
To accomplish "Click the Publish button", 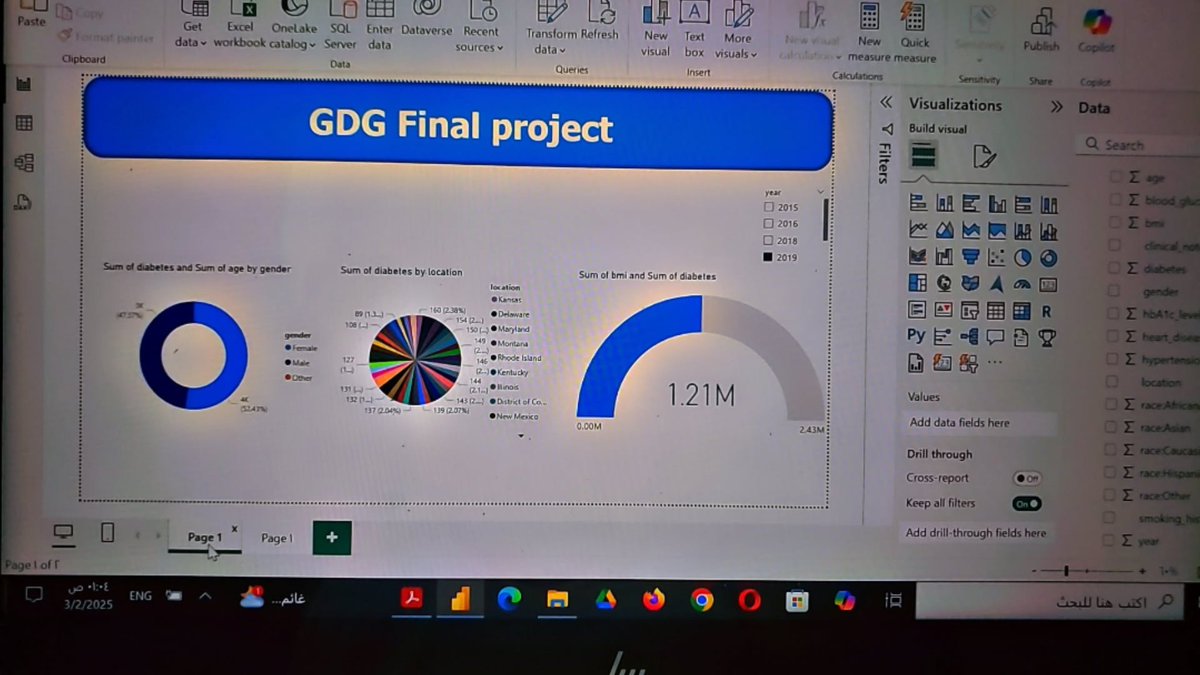I will 1041,28.
